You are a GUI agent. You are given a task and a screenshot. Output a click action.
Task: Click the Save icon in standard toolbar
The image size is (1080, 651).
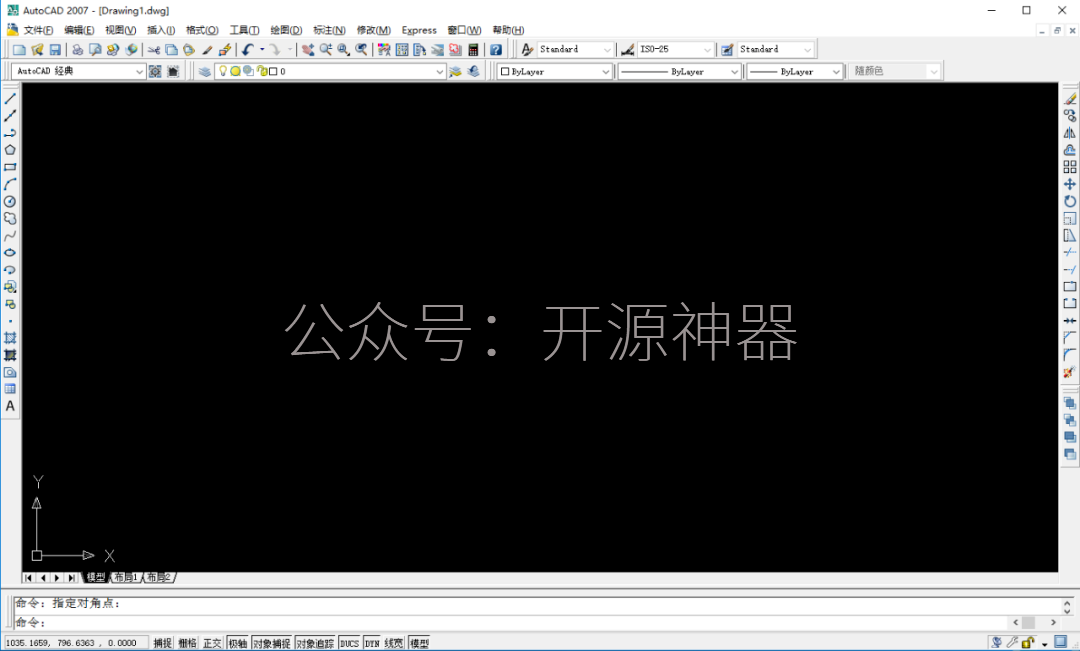[55, 50]
